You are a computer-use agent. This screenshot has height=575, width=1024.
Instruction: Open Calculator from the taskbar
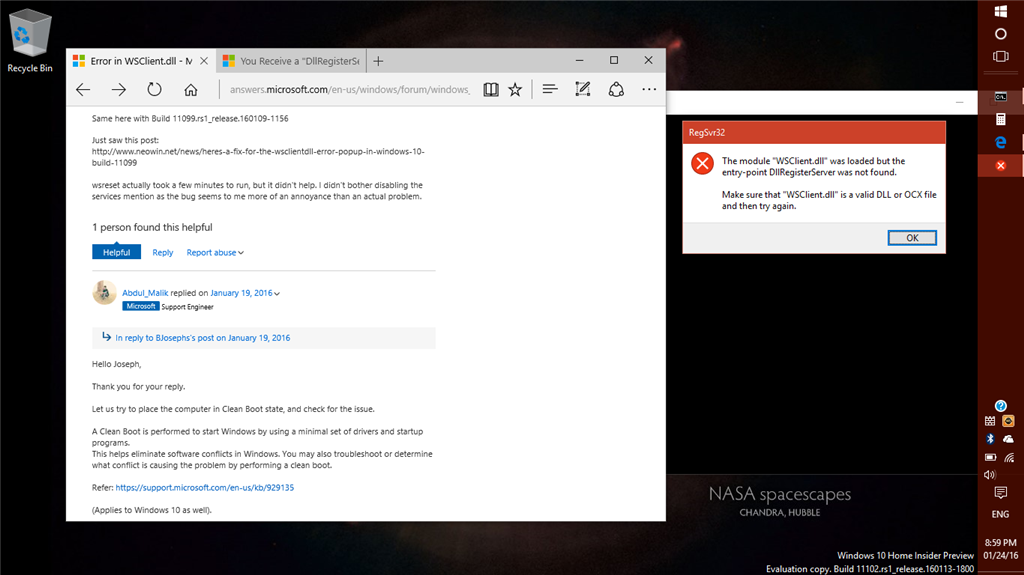point(1000,119)
